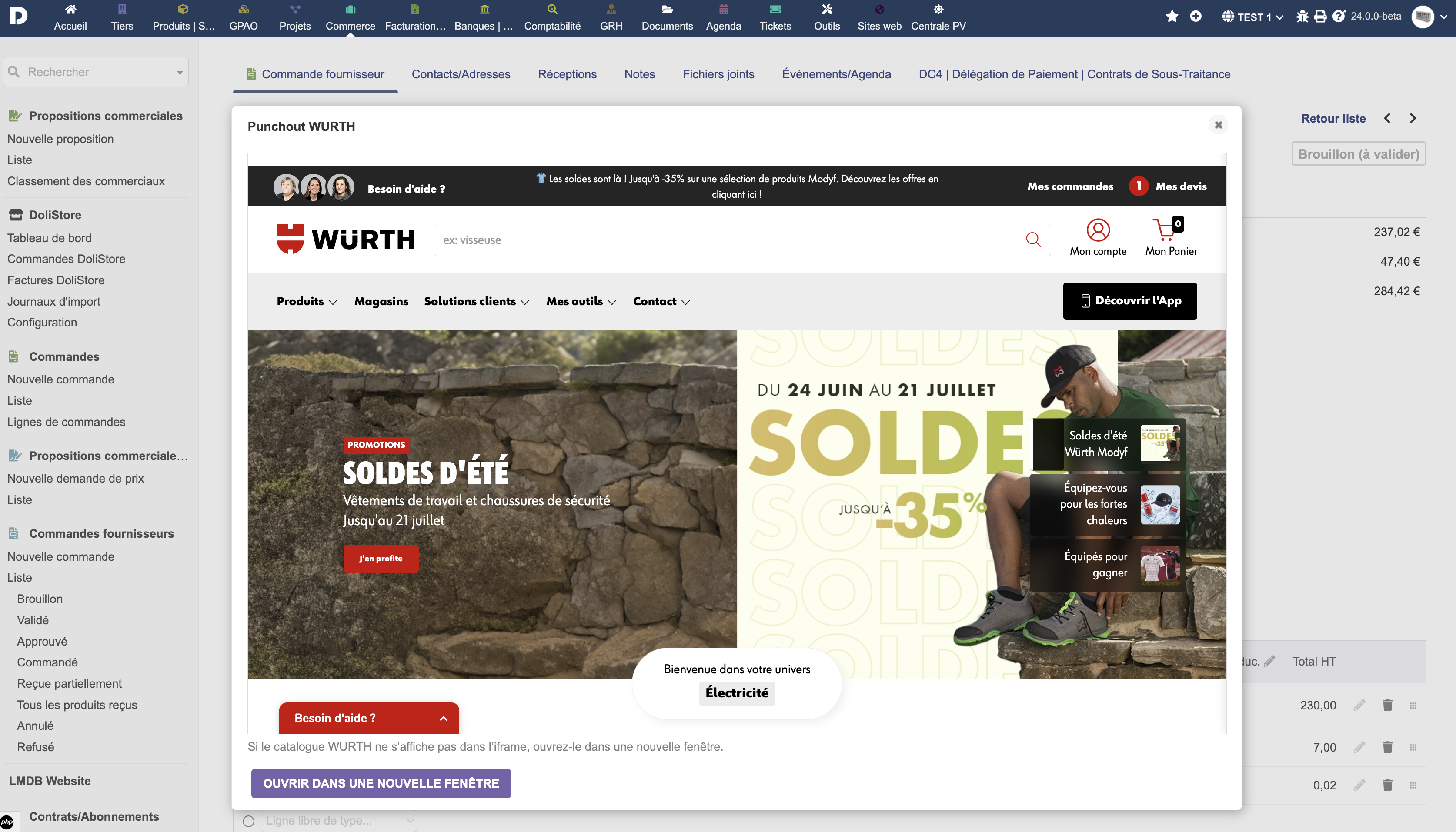Go to previous record arrow
Viewport: 1456px width, 832px height.
tap(1387, 118)
